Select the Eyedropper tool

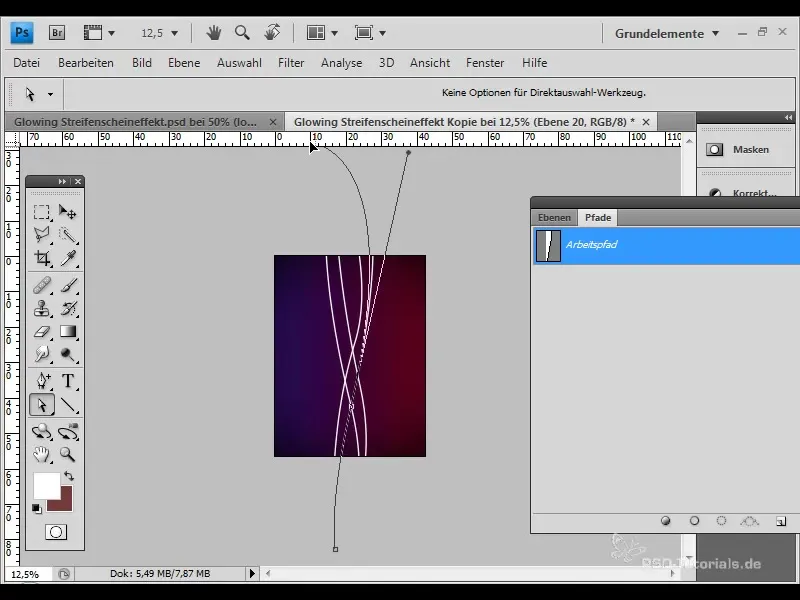pos(67,258)
